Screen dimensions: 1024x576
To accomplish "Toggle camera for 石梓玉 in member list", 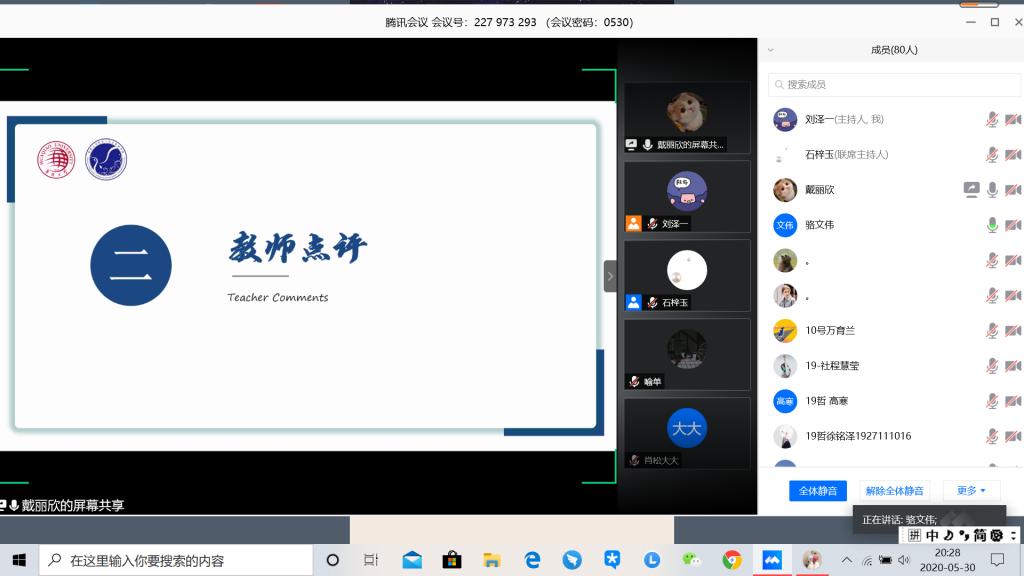I will tap(1012, 155).
